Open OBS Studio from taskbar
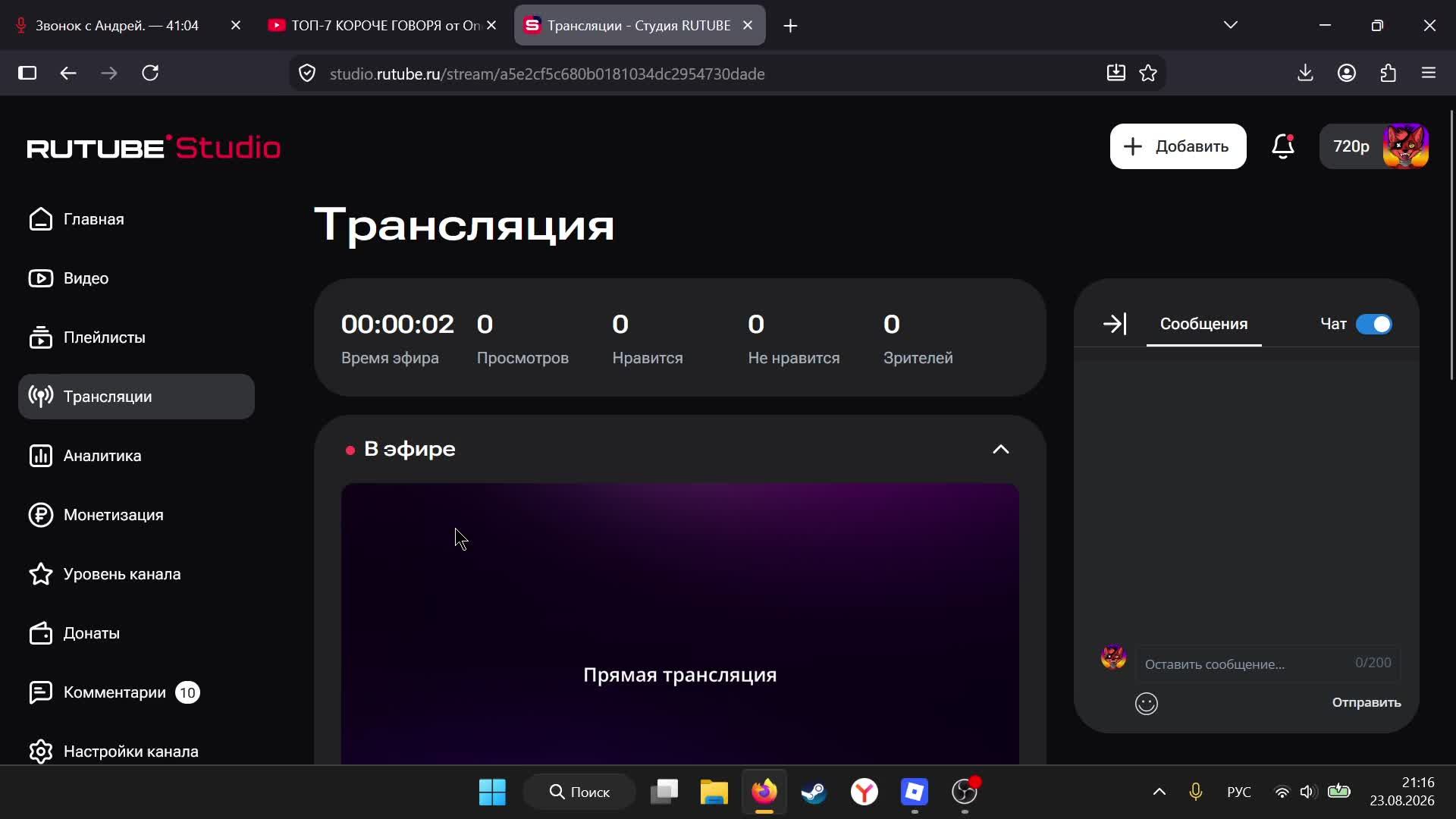 tap(965, 792)
